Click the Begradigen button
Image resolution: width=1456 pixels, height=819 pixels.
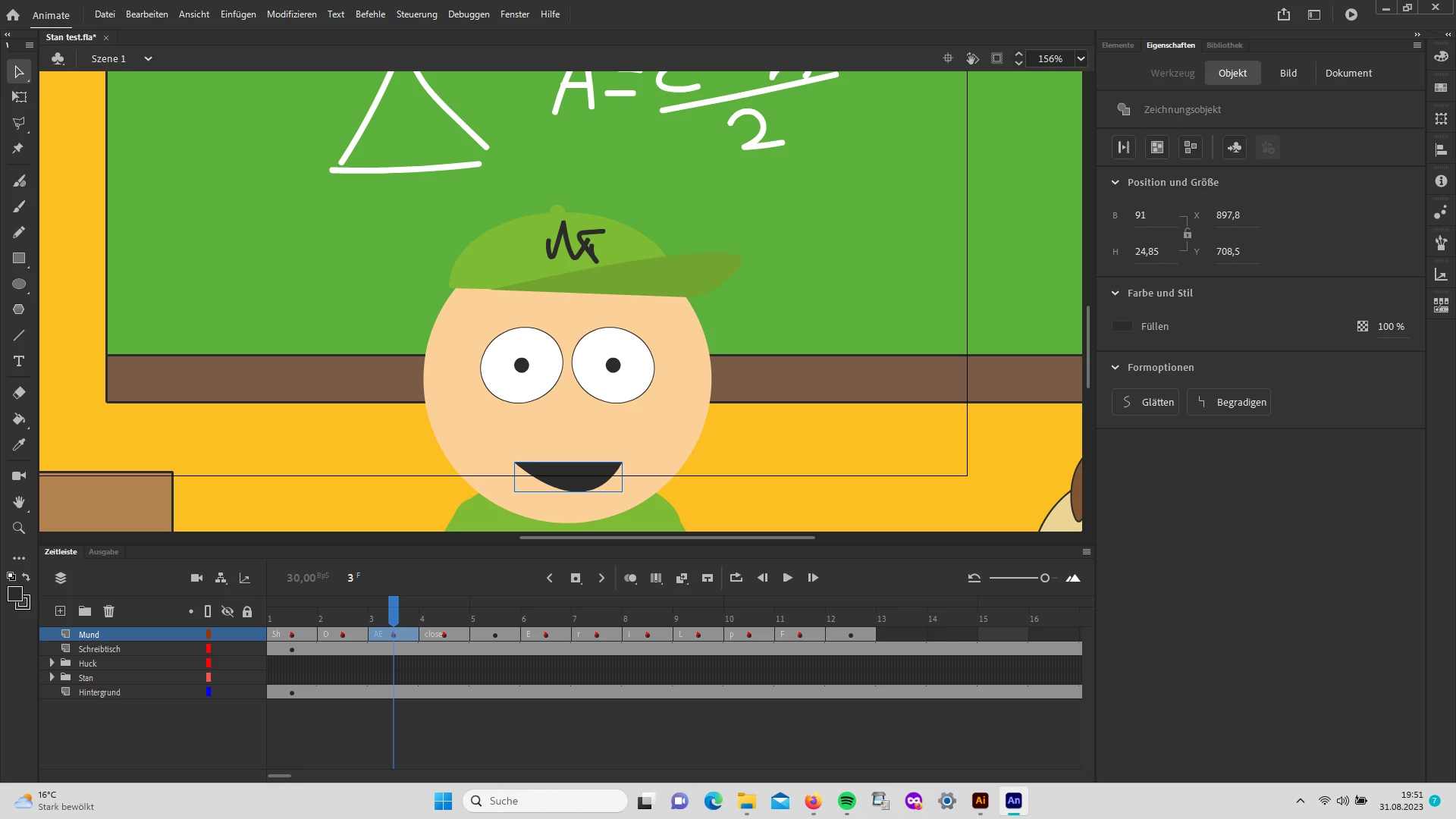point(1229,402)
